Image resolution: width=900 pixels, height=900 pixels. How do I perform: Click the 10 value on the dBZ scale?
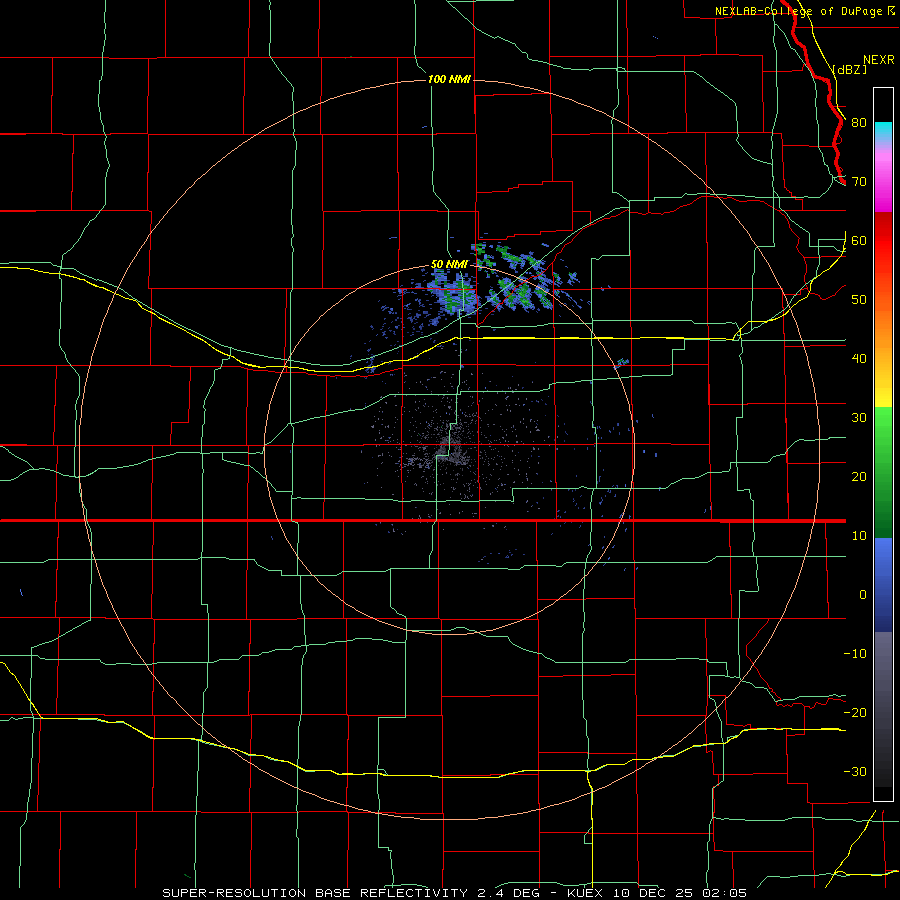point(859,536)
